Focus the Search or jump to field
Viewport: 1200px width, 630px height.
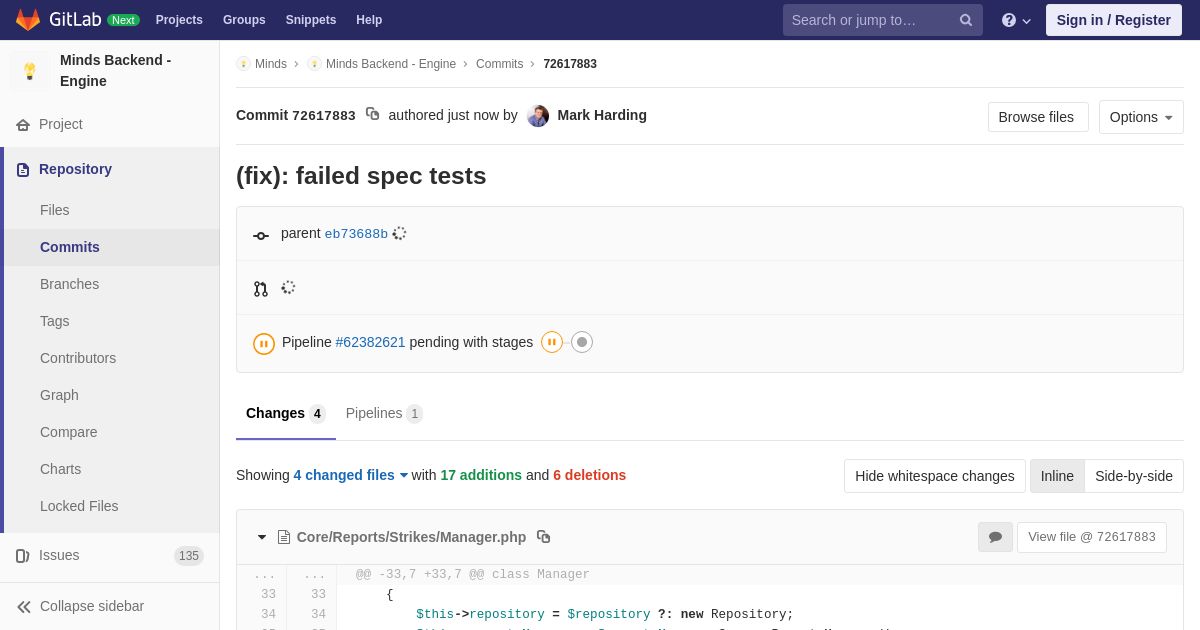pos(868,20)
